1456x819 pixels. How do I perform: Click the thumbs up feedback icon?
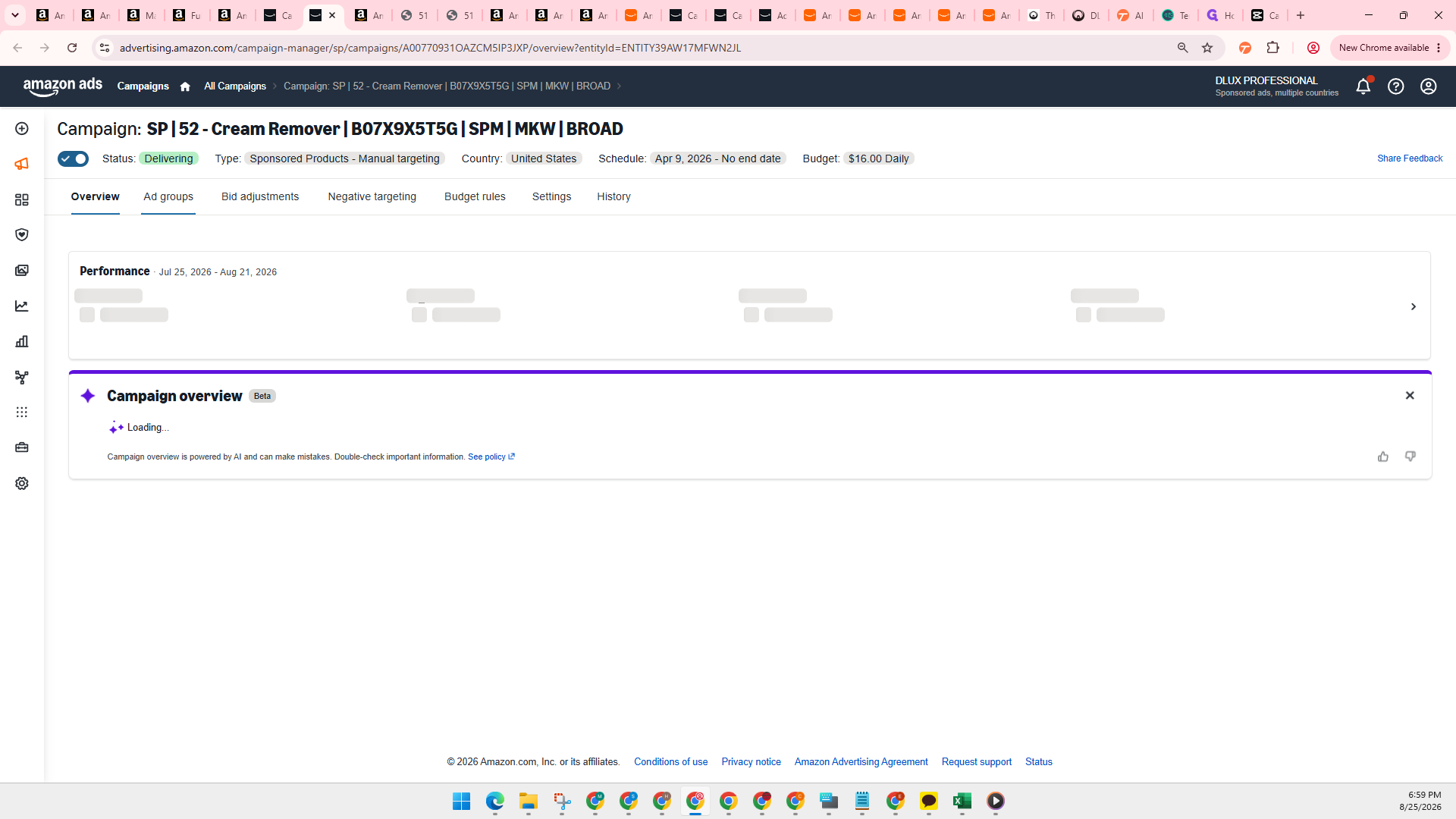point(1383,457)
